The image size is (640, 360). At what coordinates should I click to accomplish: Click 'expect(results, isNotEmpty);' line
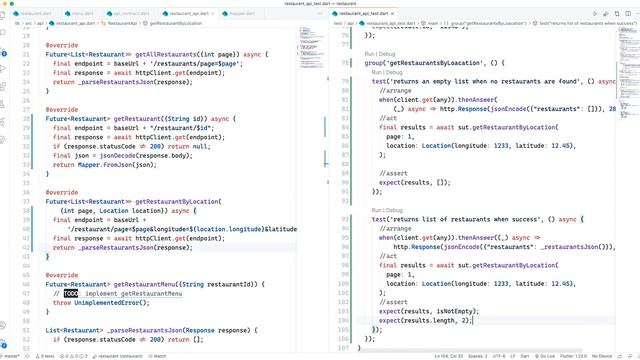point(429,311)
